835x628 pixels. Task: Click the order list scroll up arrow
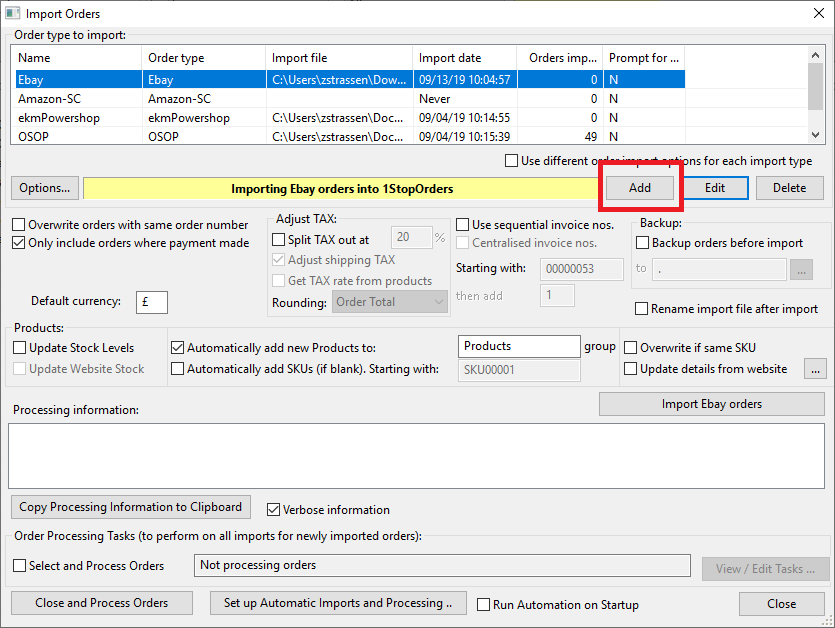(815, 55)
